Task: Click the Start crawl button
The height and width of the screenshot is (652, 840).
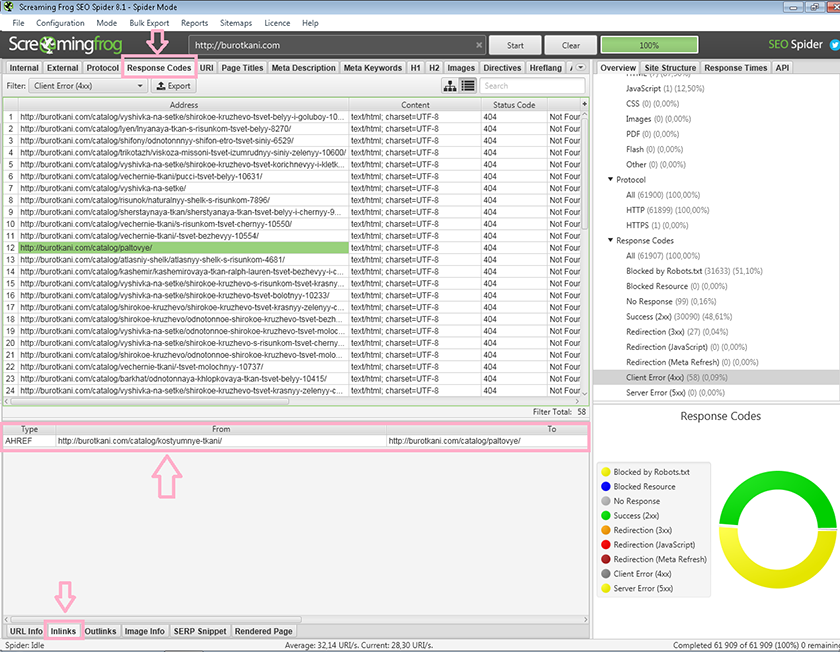Action: coord(515,46)
